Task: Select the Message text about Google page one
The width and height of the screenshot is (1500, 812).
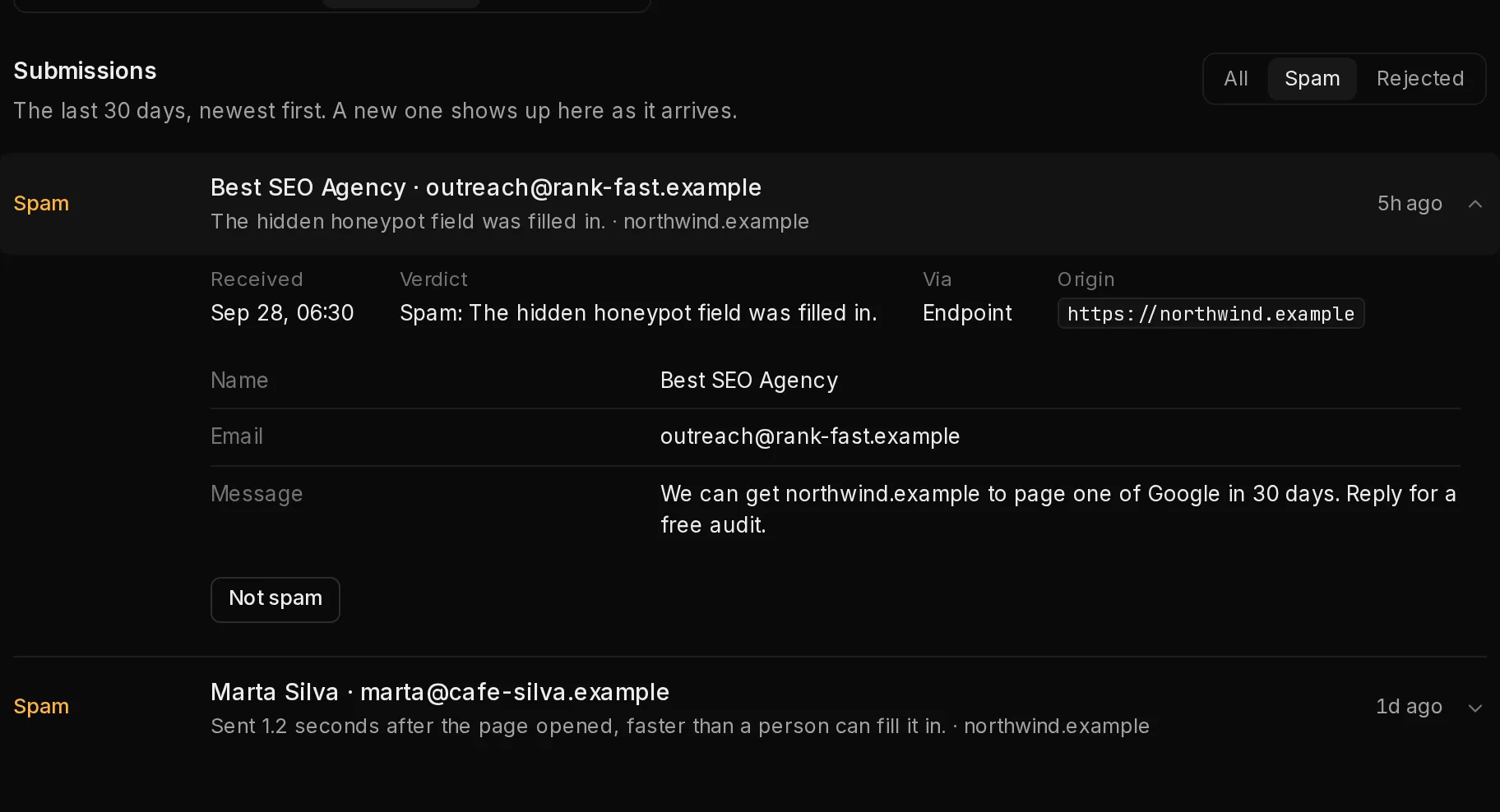Action: coord(1058,509)
